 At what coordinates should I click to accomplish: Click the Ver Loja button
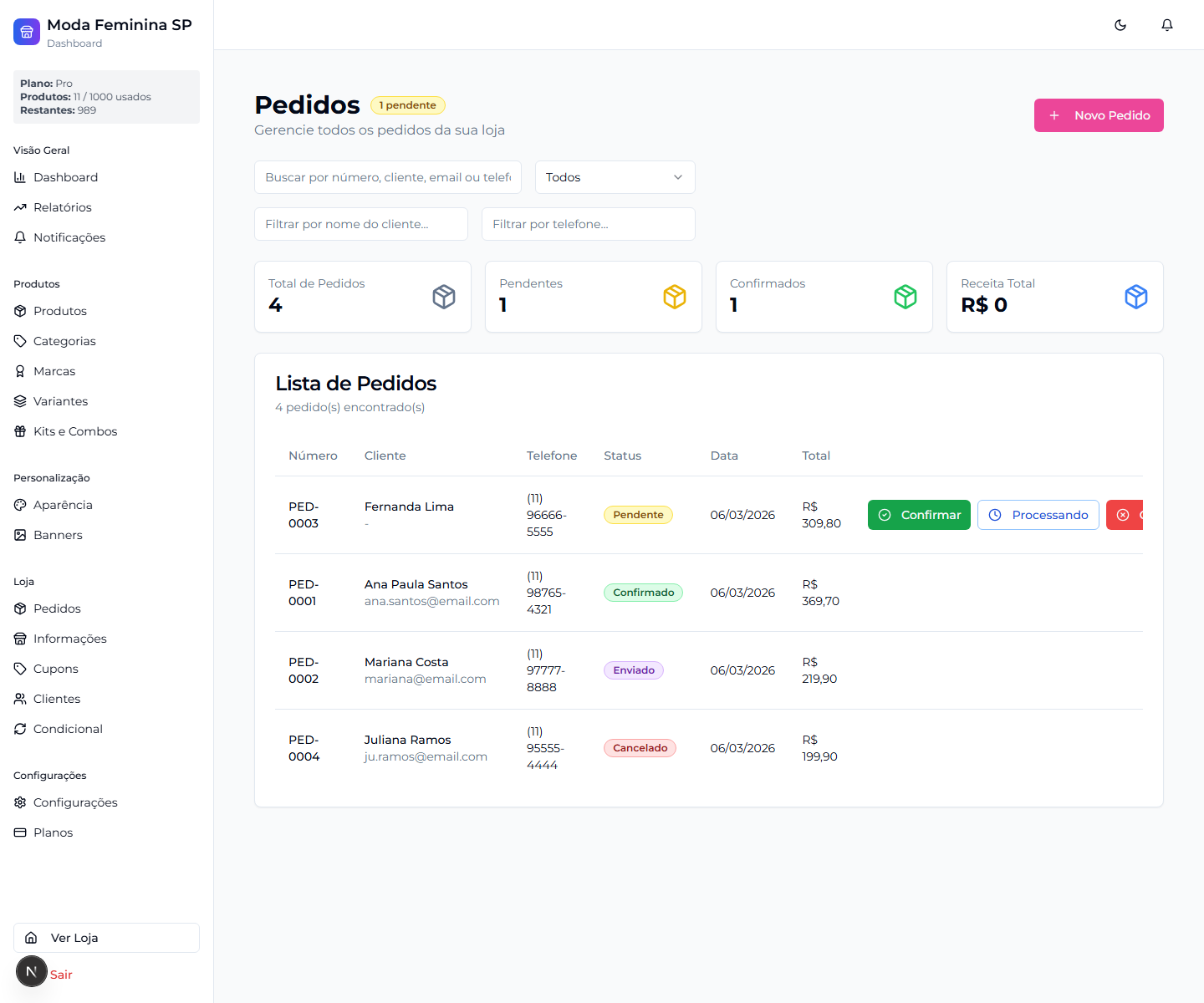[x=106, y=938]
